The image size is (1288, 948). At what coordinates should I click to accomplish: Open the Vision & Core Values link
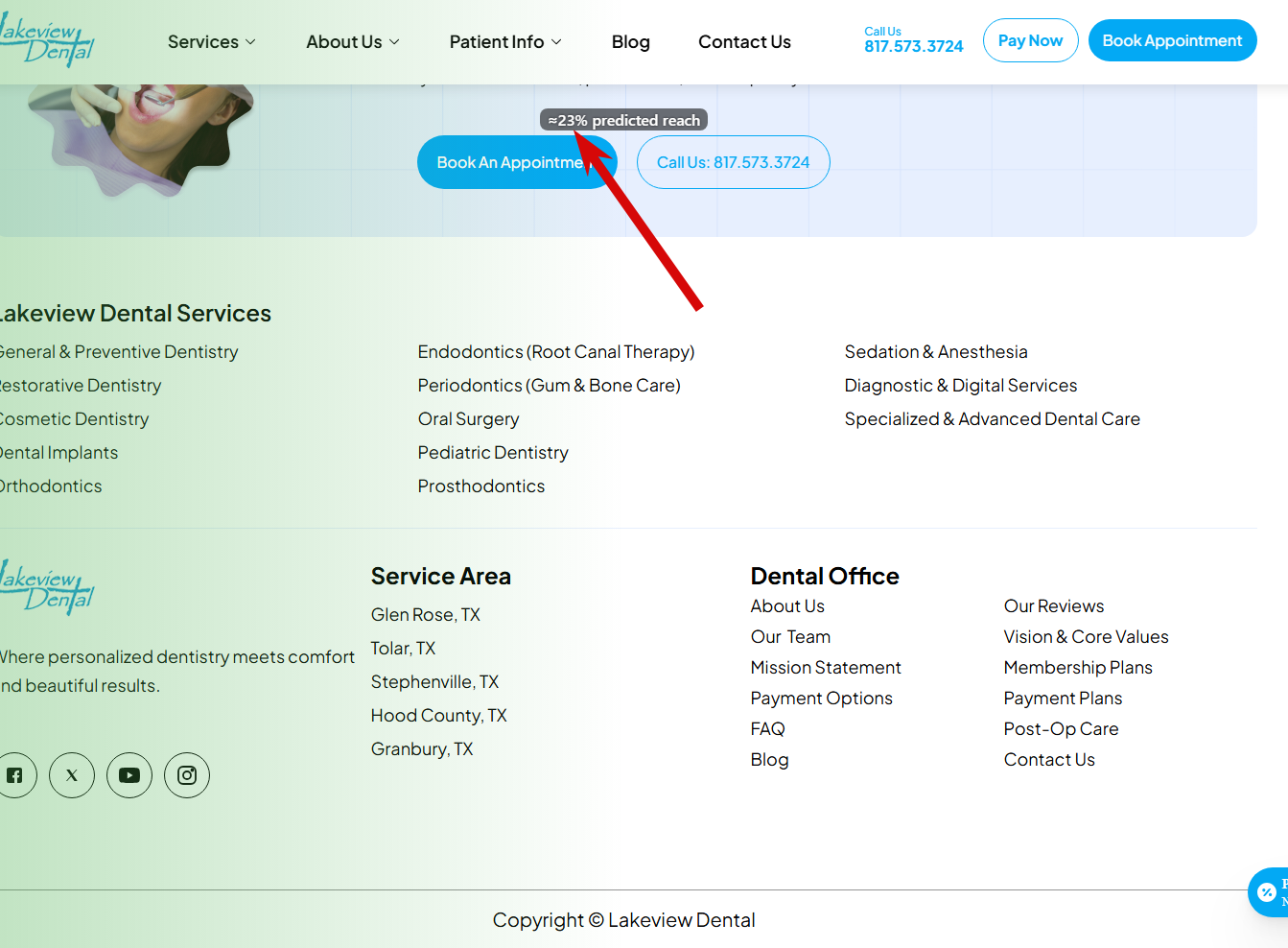[1086, 637]
